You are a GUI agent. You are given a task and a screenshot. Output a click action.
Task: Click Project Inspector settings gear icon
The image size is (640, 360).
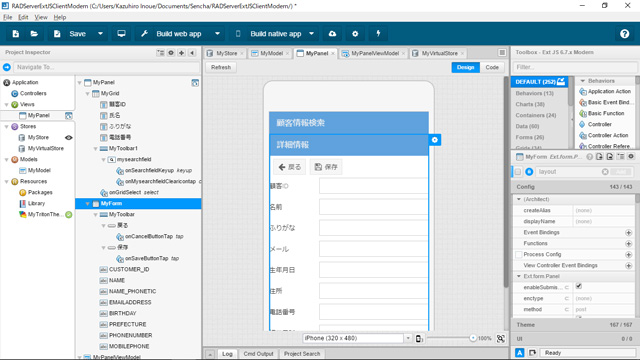(x=171, y=53)
